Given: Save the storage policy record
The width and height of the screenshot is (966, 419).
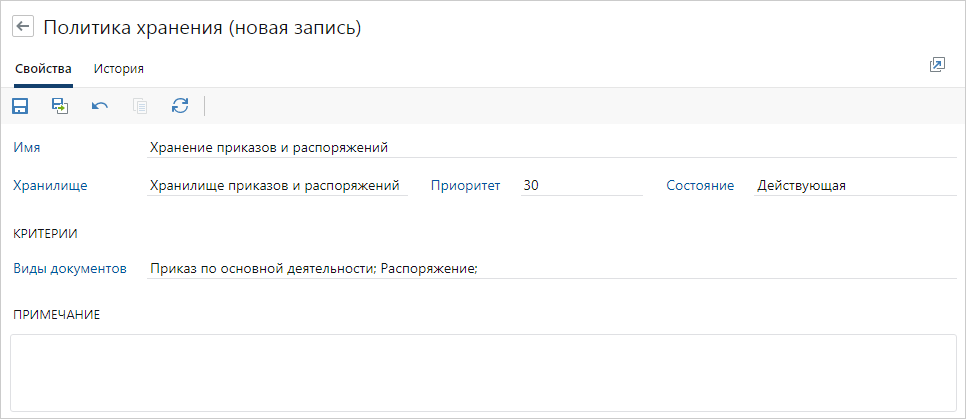Looking at the screenshot, I should tap(20, 106).
